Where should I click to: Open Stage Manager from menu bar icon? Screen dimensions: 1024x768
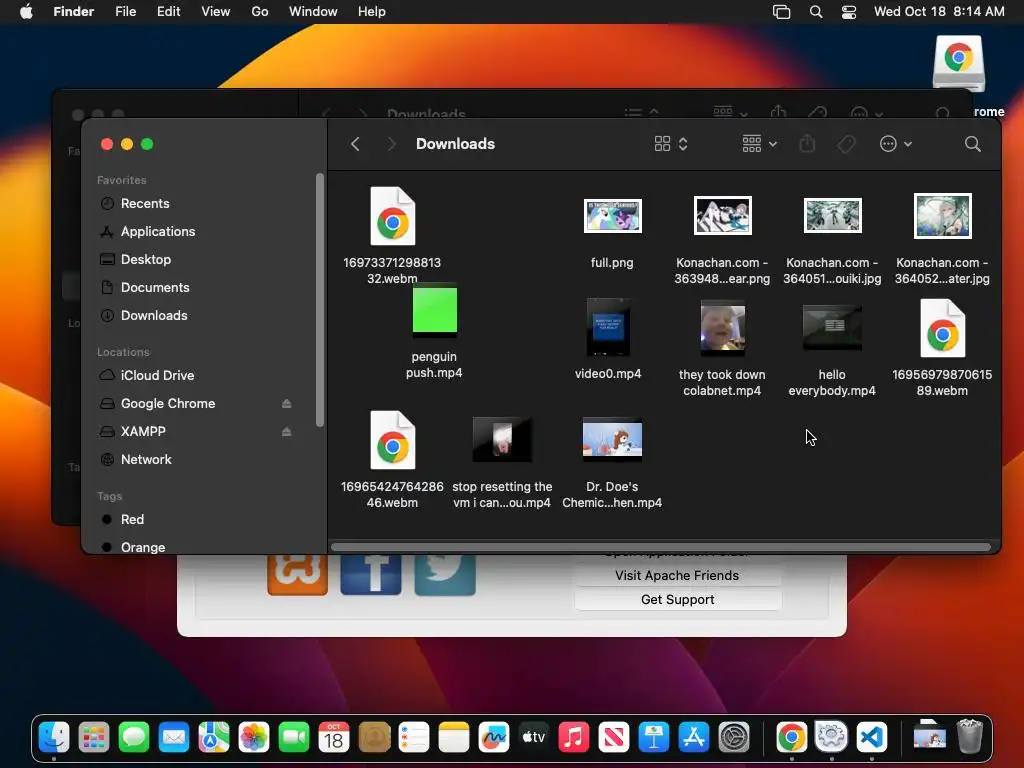(x=782, y=12)
